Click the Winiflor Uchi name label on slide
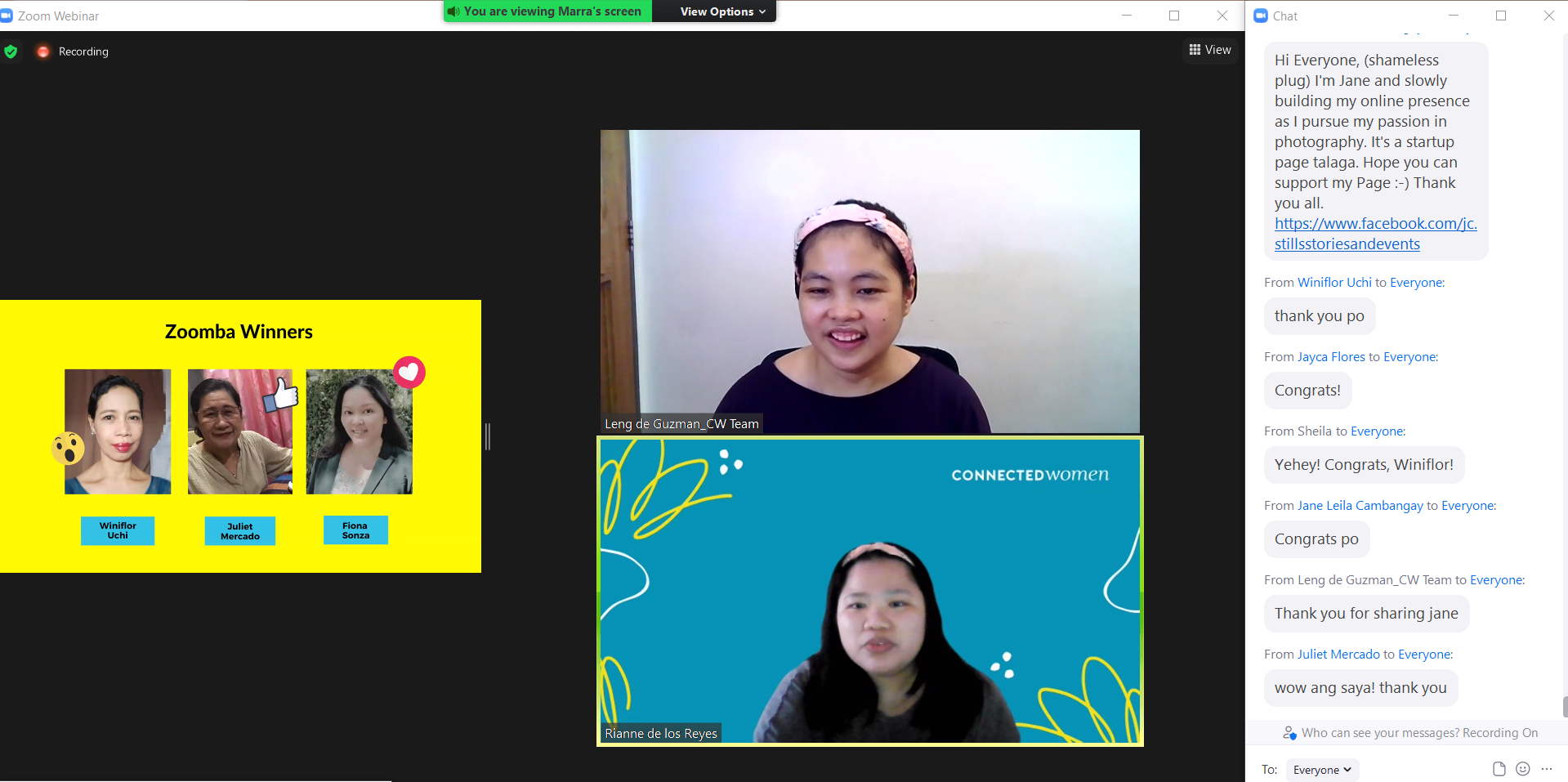The width and height of the screenshot is (1568, 782). (x=118, y=531)
